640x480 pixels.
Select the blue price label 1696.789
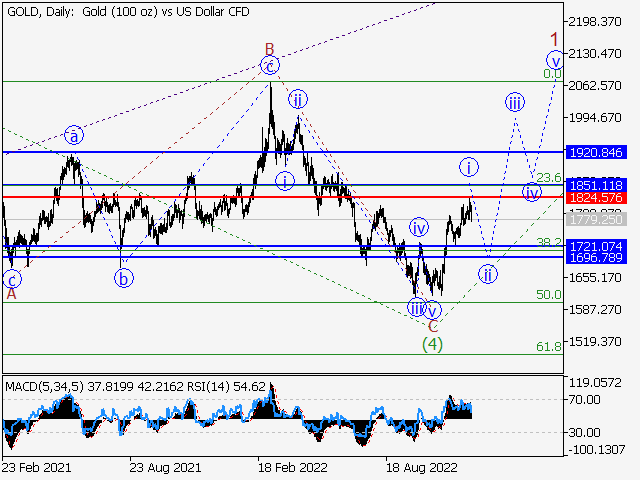click(596, 258)
